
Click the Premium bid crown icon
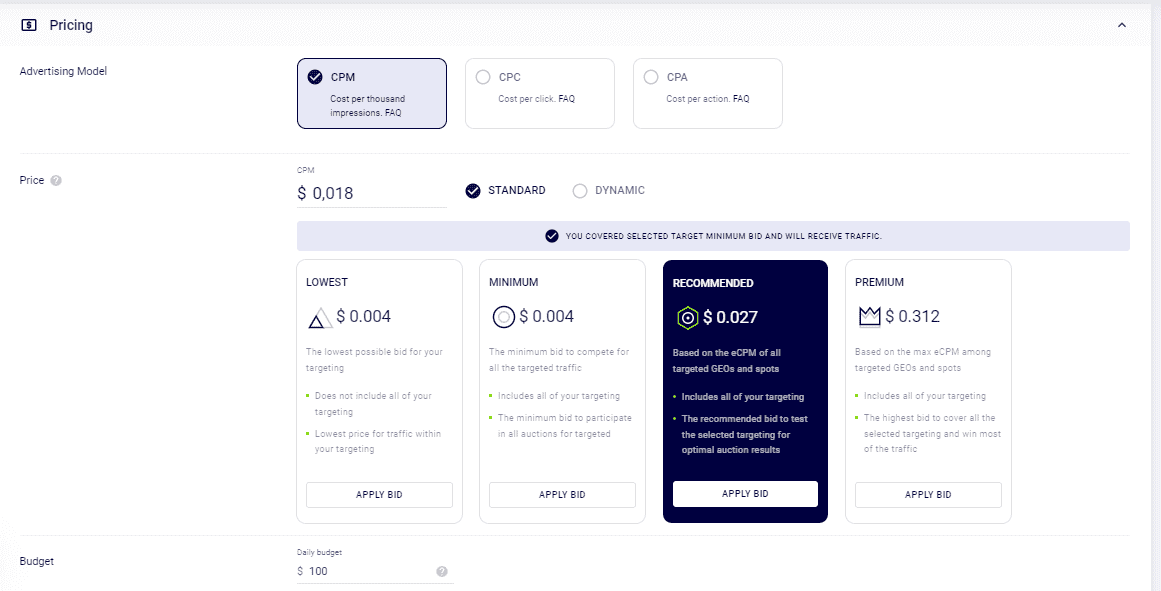point(869,317)
